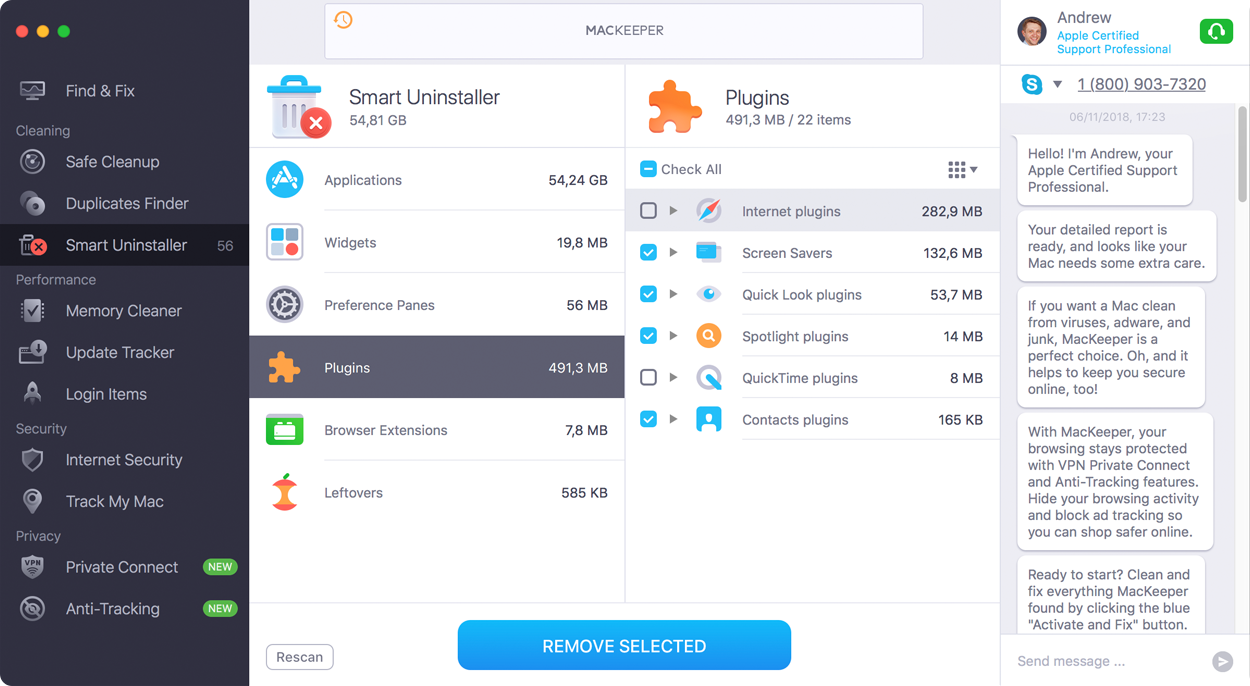
Task: Check the Internet plugins checkbox
Action: tap(648, 211)
